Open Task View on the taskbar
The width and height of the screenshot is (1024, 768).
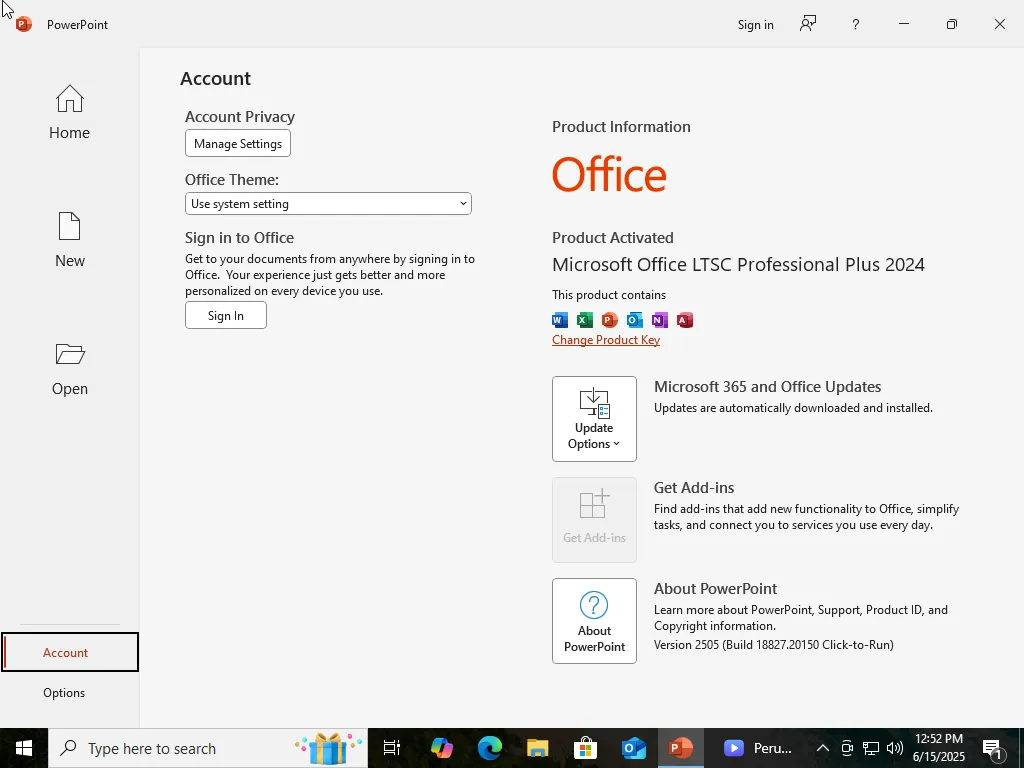(x=392, y=748)
